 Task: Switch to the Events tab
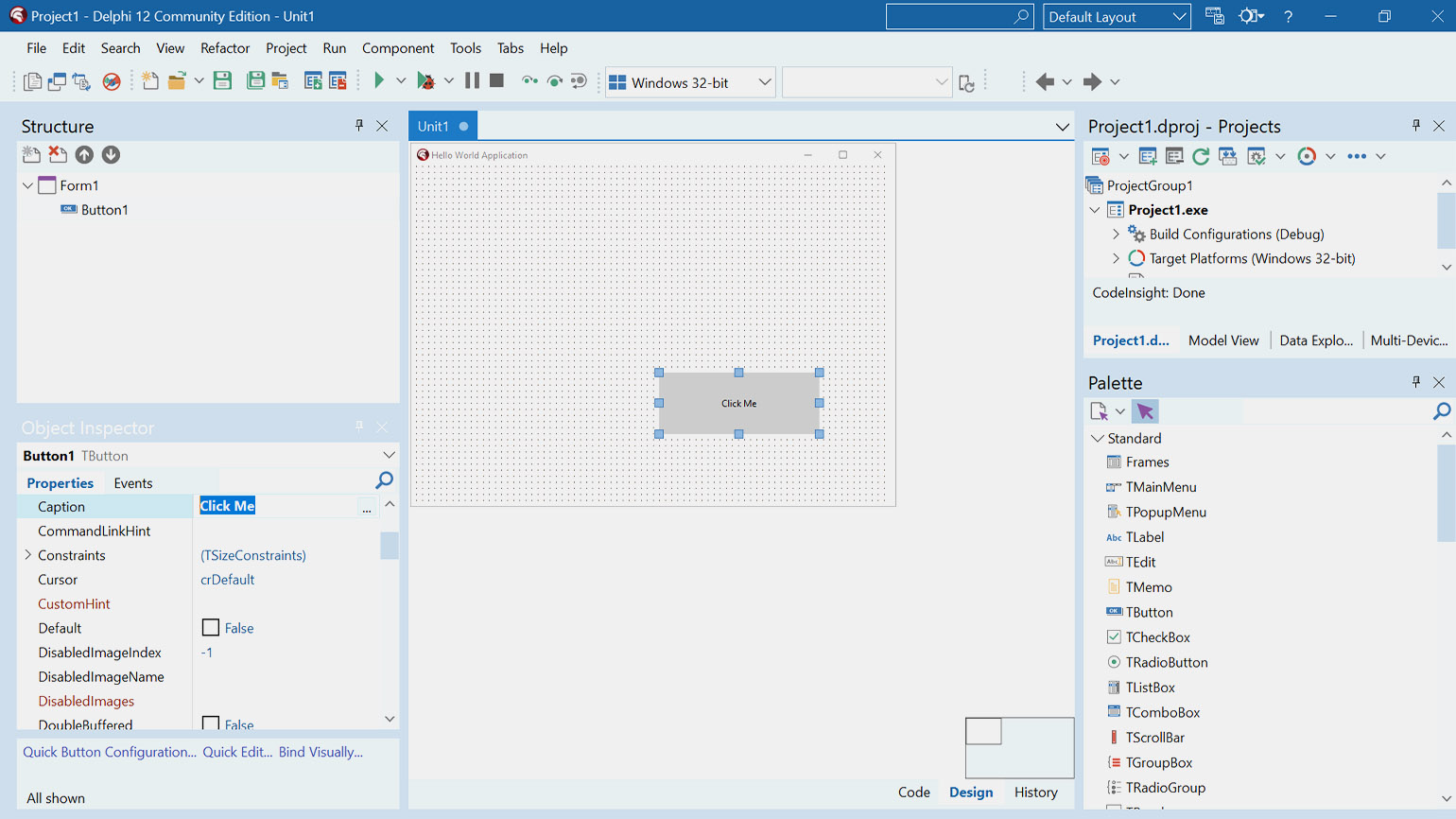tap(133, 483)
